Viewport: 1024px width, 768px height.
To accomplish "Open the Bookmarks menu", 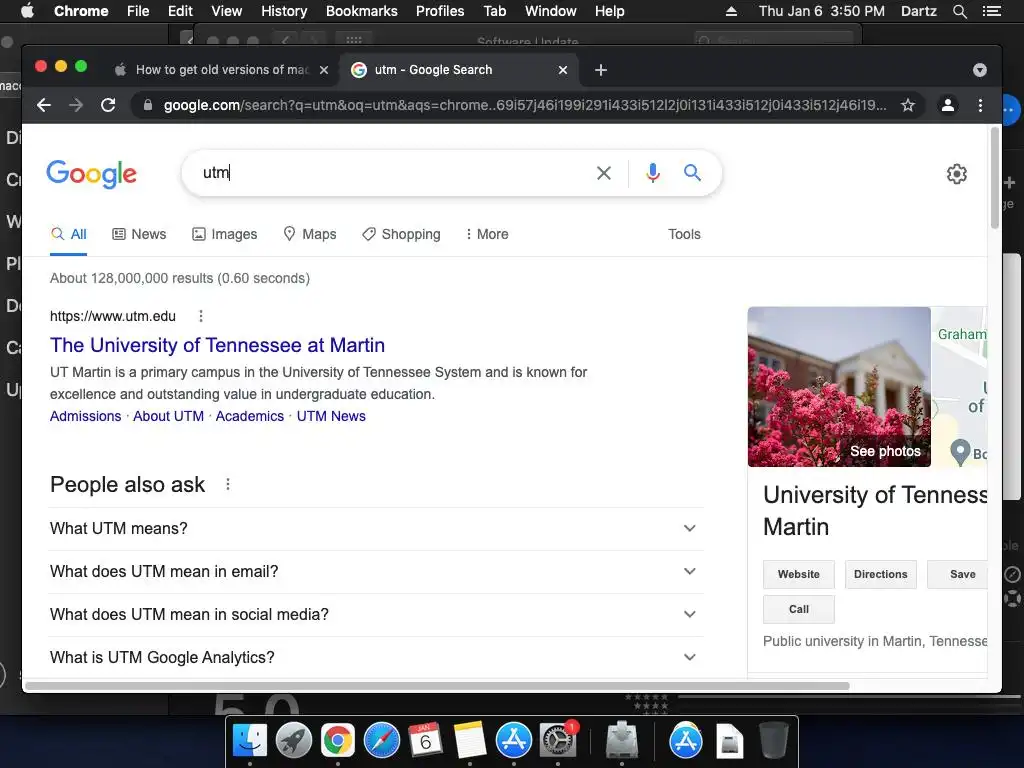I will click(x=362, y=11).
